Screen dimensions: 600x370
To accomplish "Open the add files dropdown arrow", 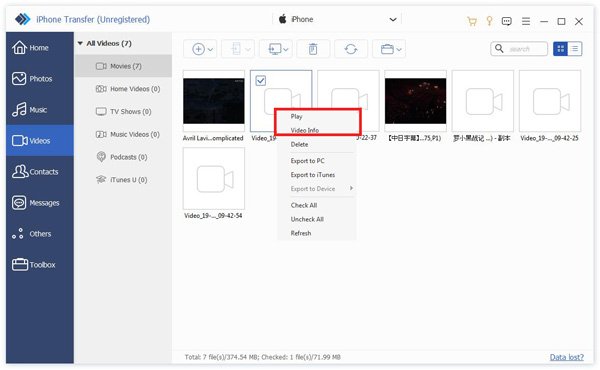I will point(210,49).
